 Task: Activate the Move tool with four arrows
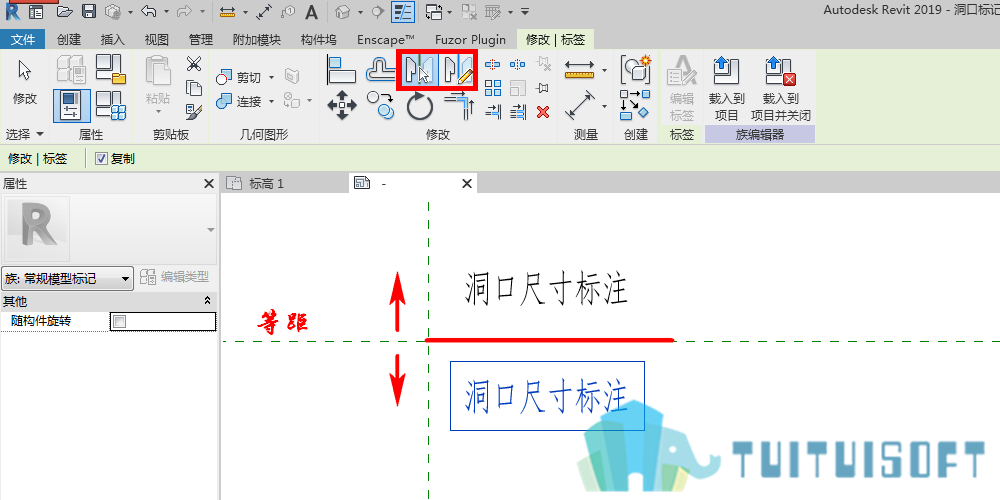pos(342,105)
